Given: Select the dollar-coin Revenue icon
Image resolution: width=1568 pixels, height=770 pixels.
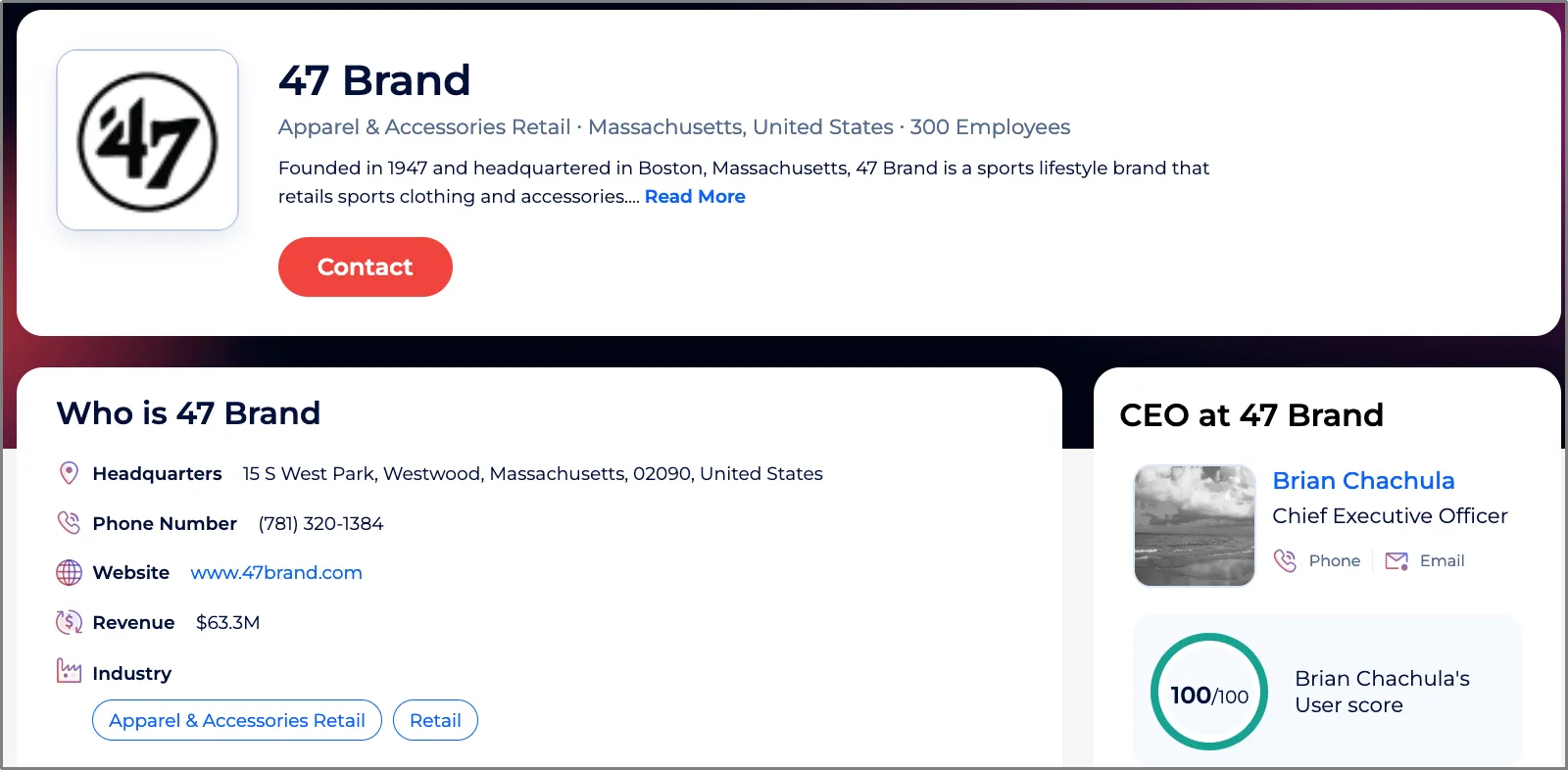Looking at the screenshot, I should point(68,622).
